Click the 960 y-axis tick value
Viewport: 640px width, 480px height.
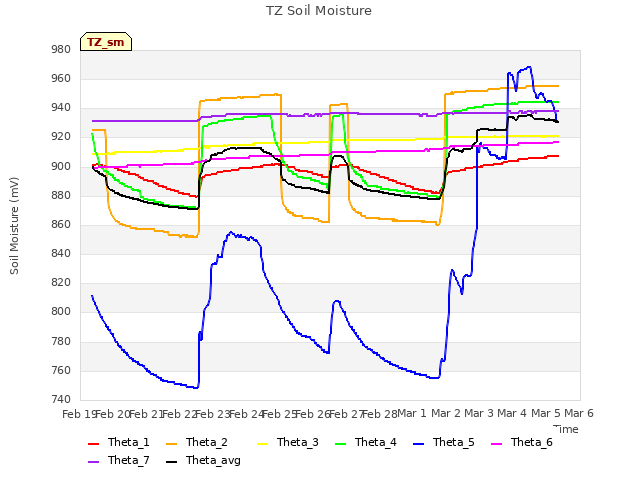coord(61,78)
